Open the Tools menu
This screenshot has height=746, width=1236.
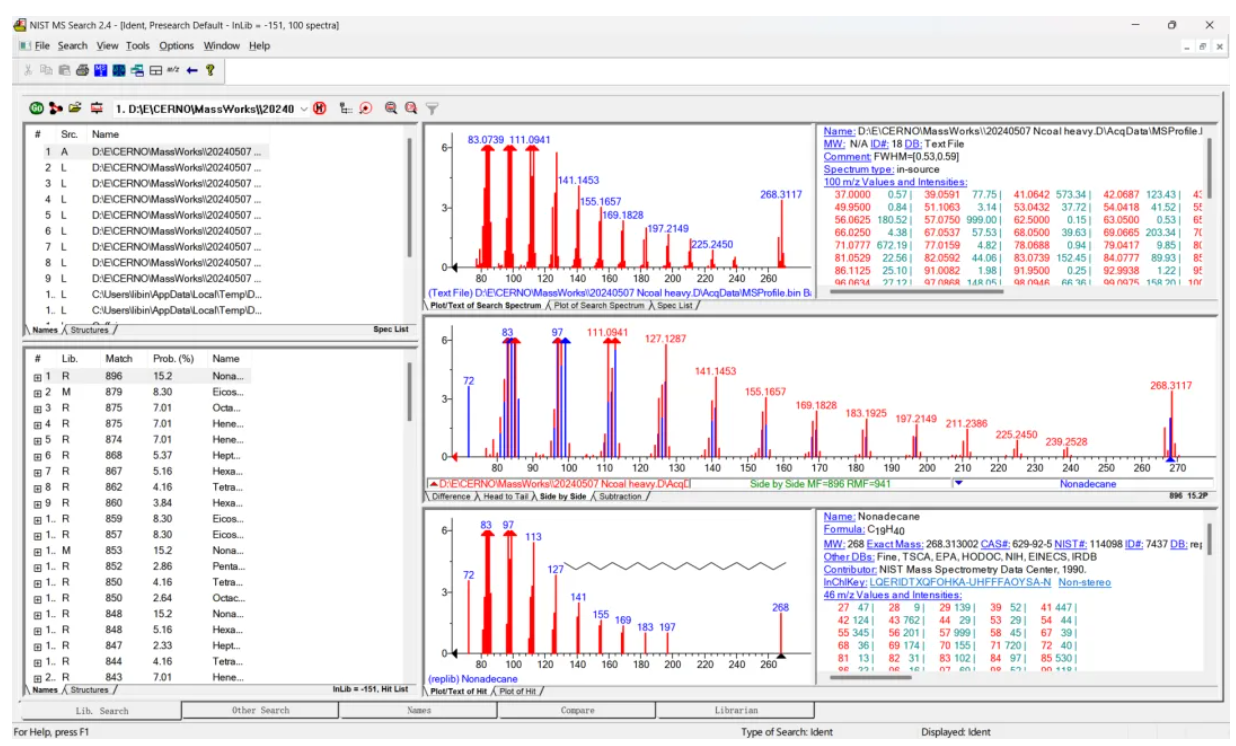coord(138,46)
